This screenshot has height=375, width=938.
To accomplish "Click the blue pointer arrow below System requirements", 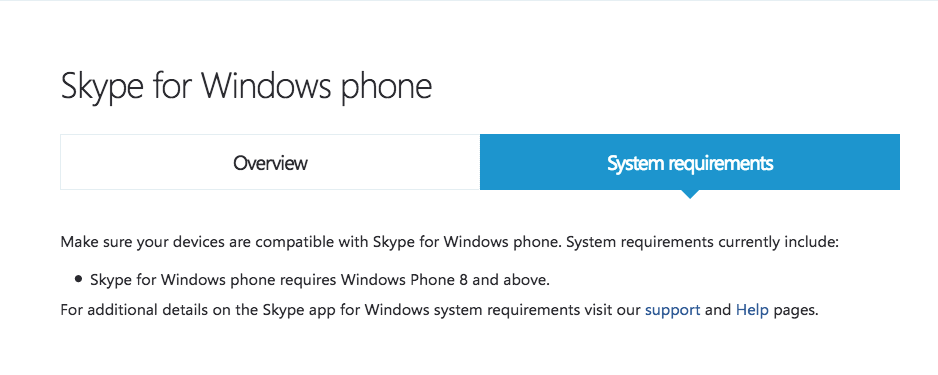I will click(690, 194).
